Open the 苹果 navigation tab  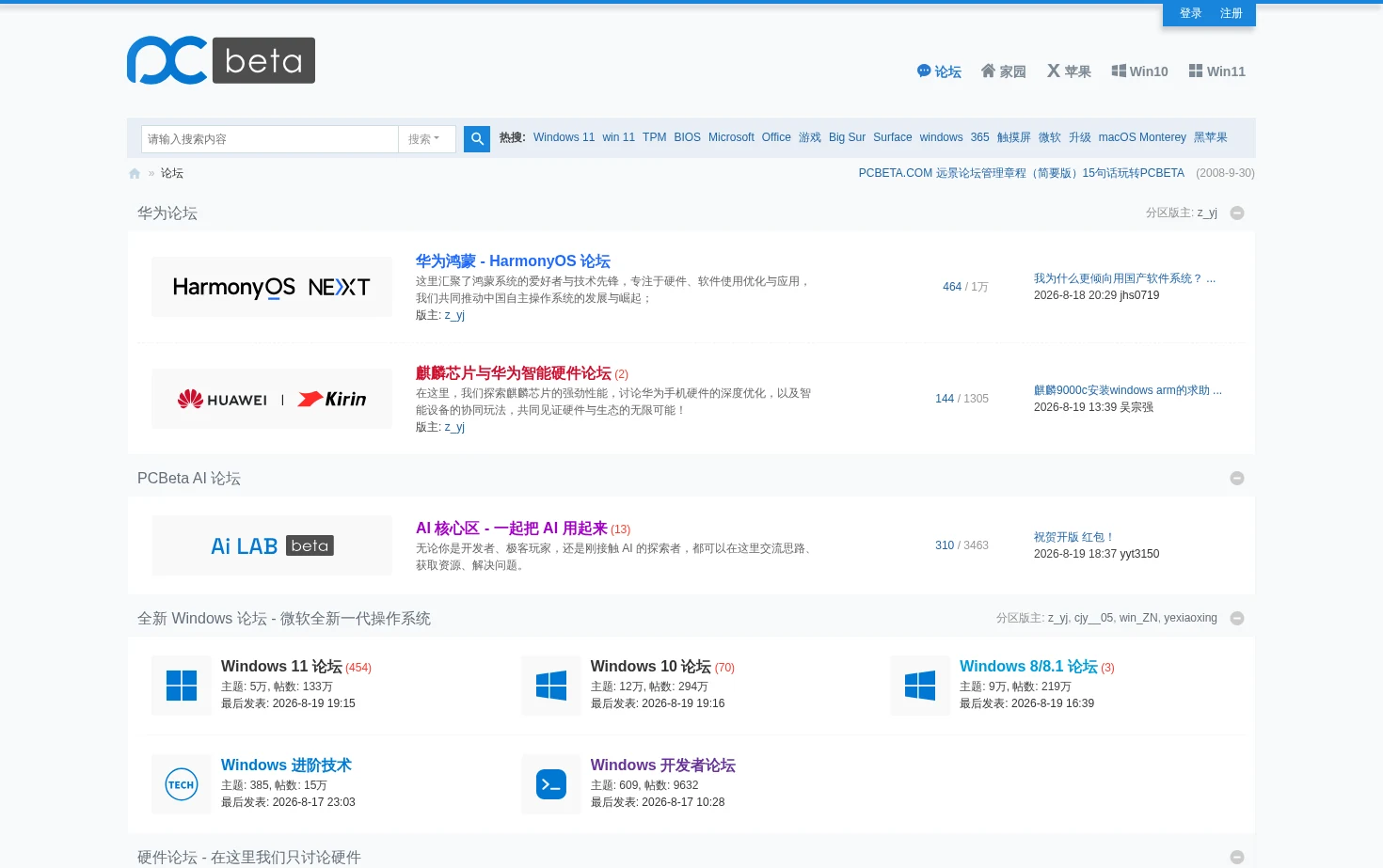[1069, 71]
